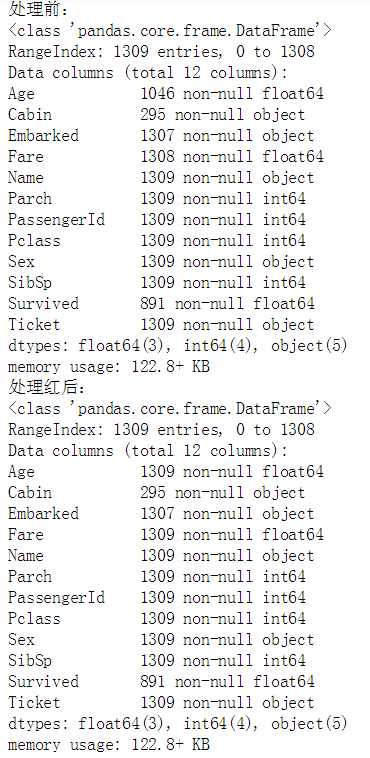Viewport: 370px width, 758px height.
Task: Click the first pandas DataFrame class line
Action: pos(170,30)
